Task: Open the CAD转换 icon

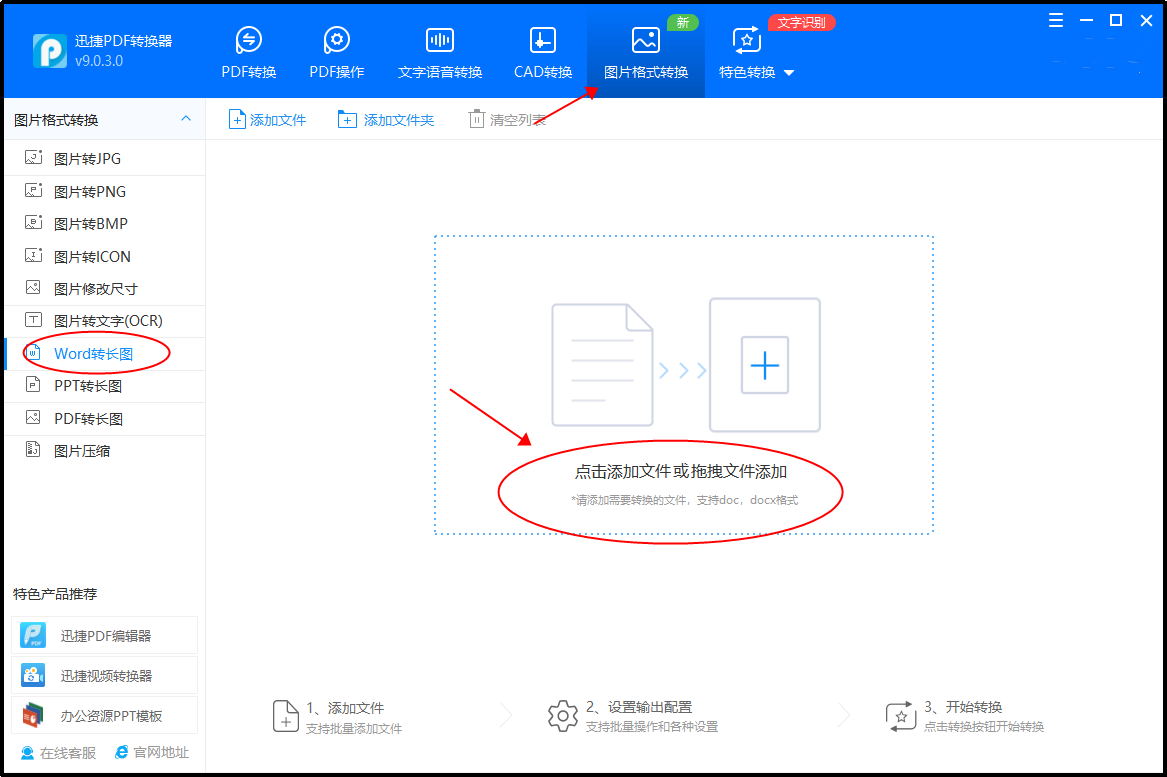Action: click(x=543, y=39)
